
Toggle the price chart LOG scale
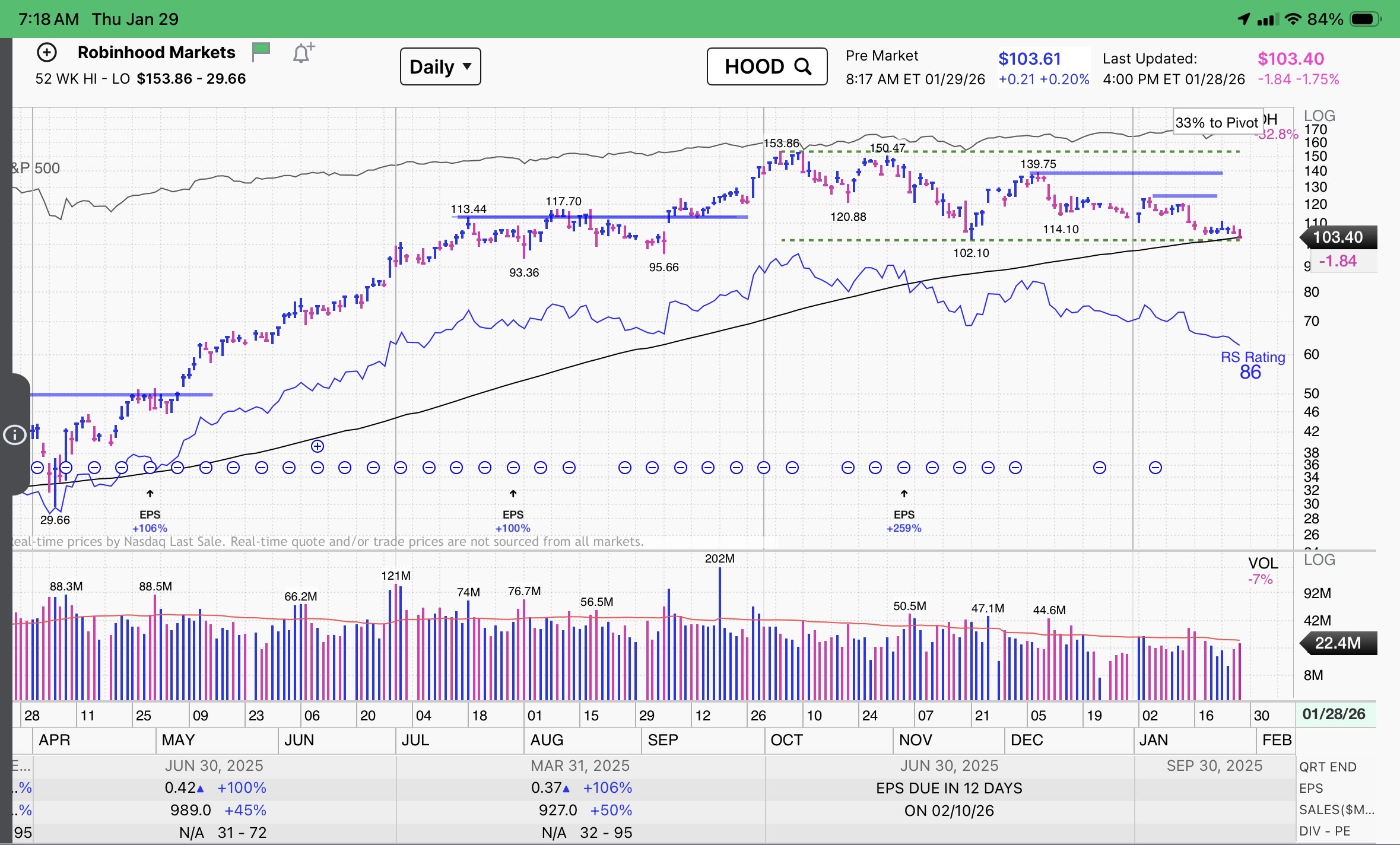(1319, 116)
